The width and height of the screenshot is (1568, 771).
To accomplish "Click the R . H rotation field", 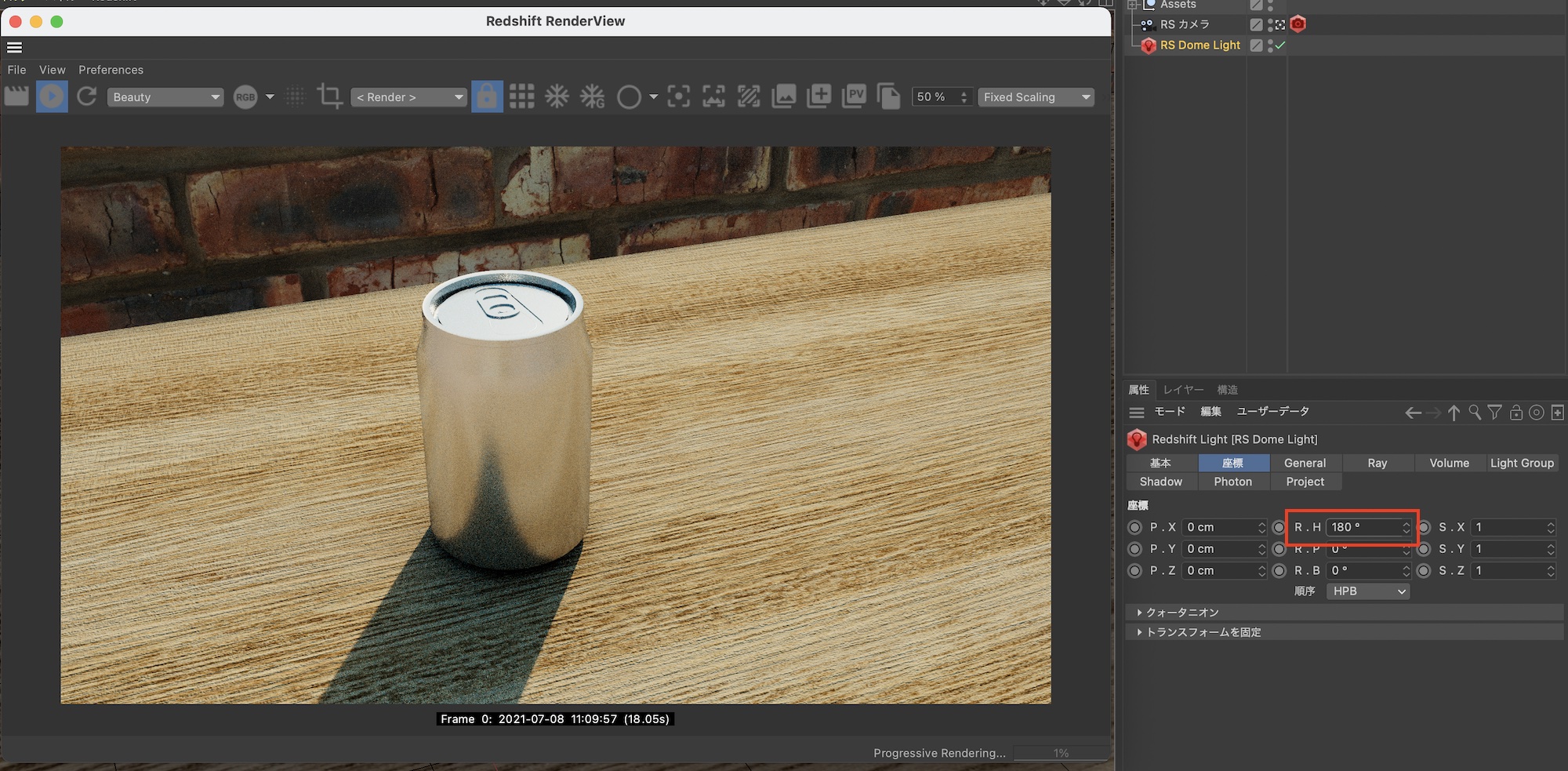I will pyautogui.click(x=1364, y=528).
